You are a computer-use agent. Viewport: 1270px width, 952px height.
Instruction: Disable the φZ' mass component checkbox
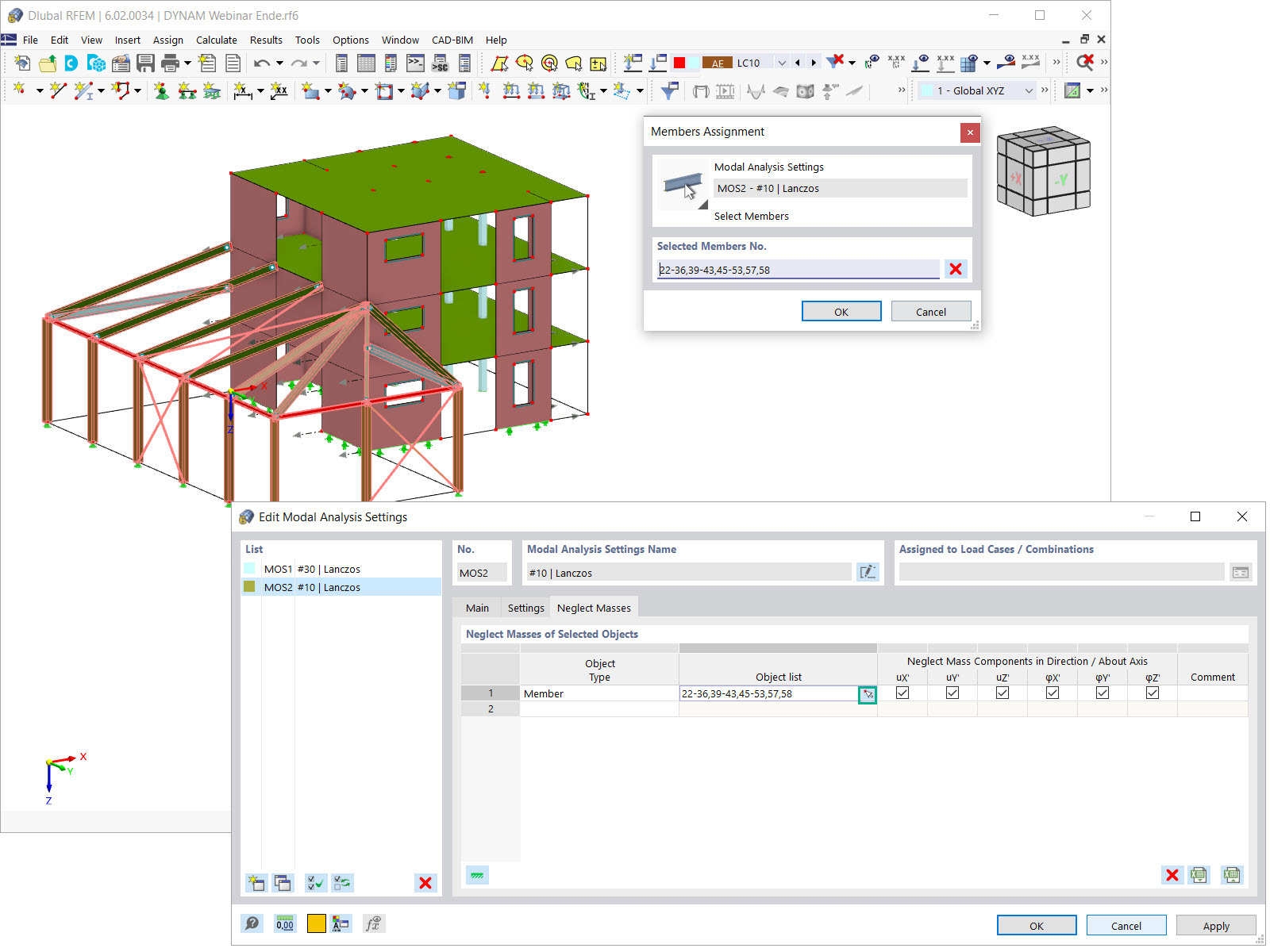click(1153, 693)
